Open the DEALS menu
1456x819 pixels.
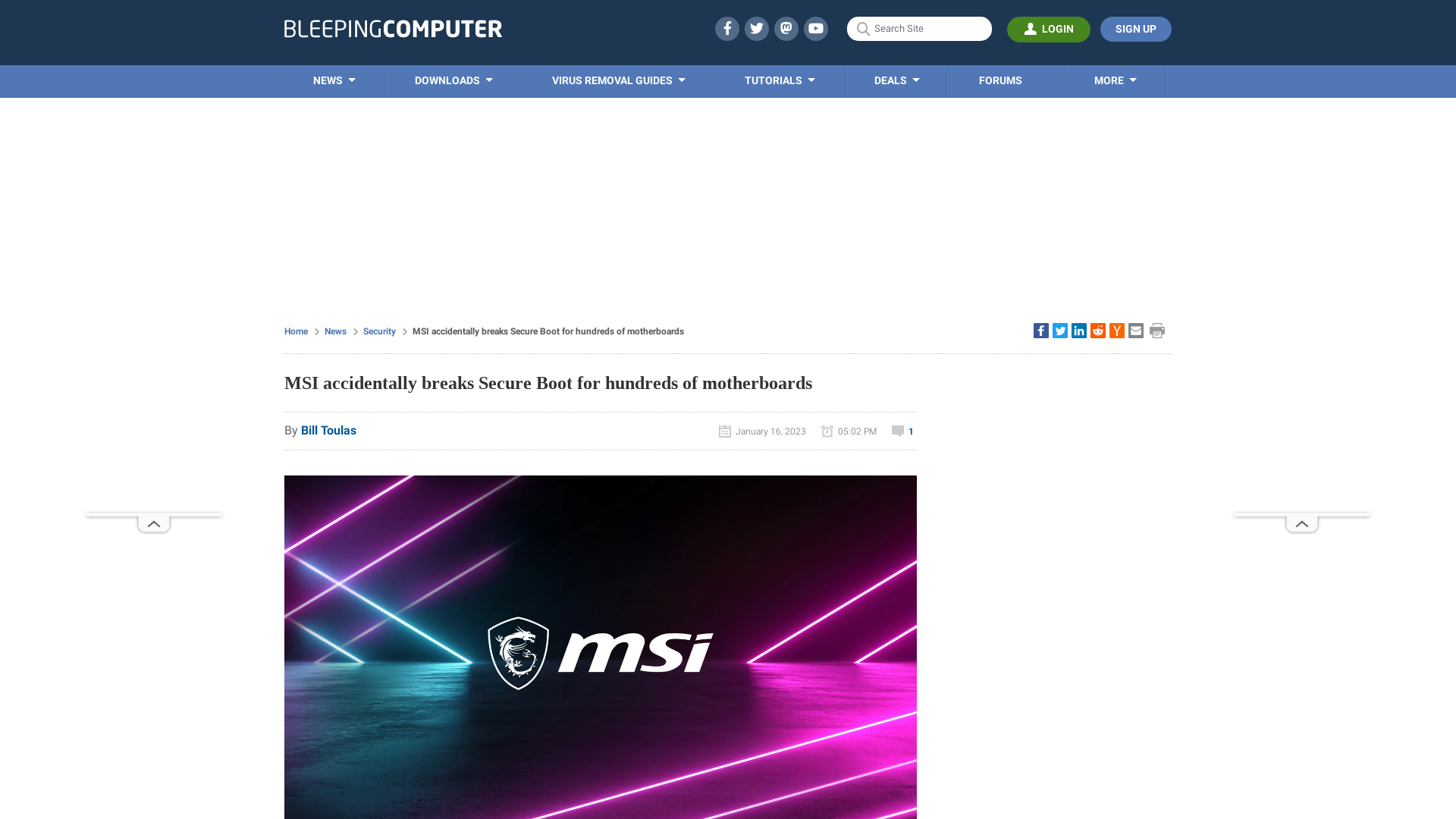pyautogui.click(x=897, y=81)
